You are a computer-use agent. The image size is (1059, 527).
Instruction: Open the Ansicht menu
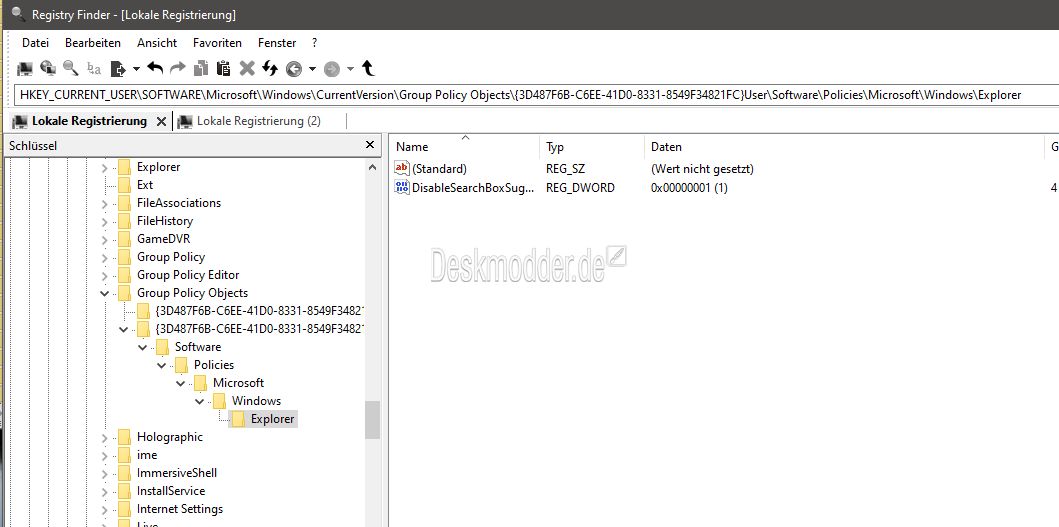pos(157,43)
